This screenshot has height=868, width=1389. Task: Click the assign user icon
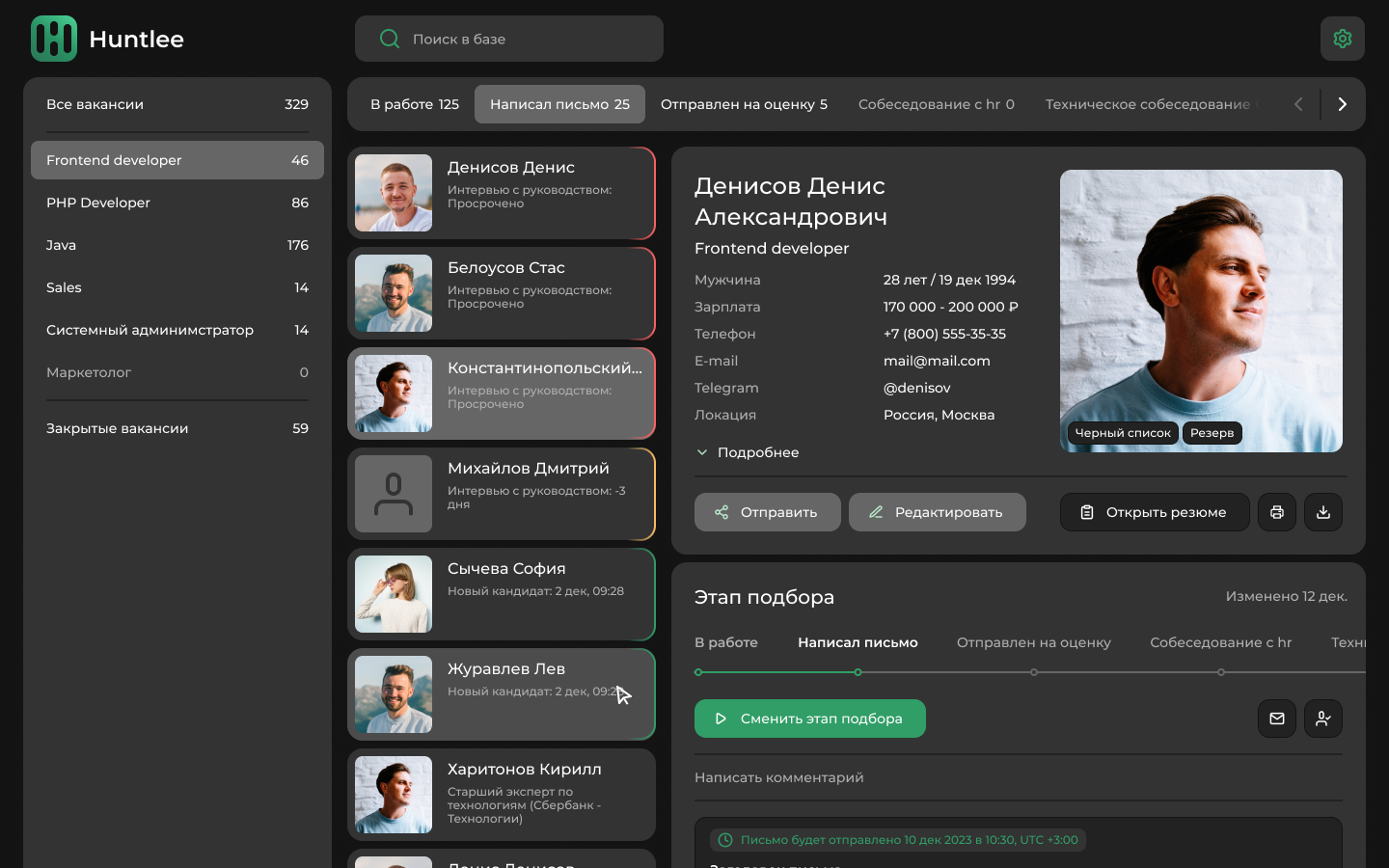(1323, 719)
